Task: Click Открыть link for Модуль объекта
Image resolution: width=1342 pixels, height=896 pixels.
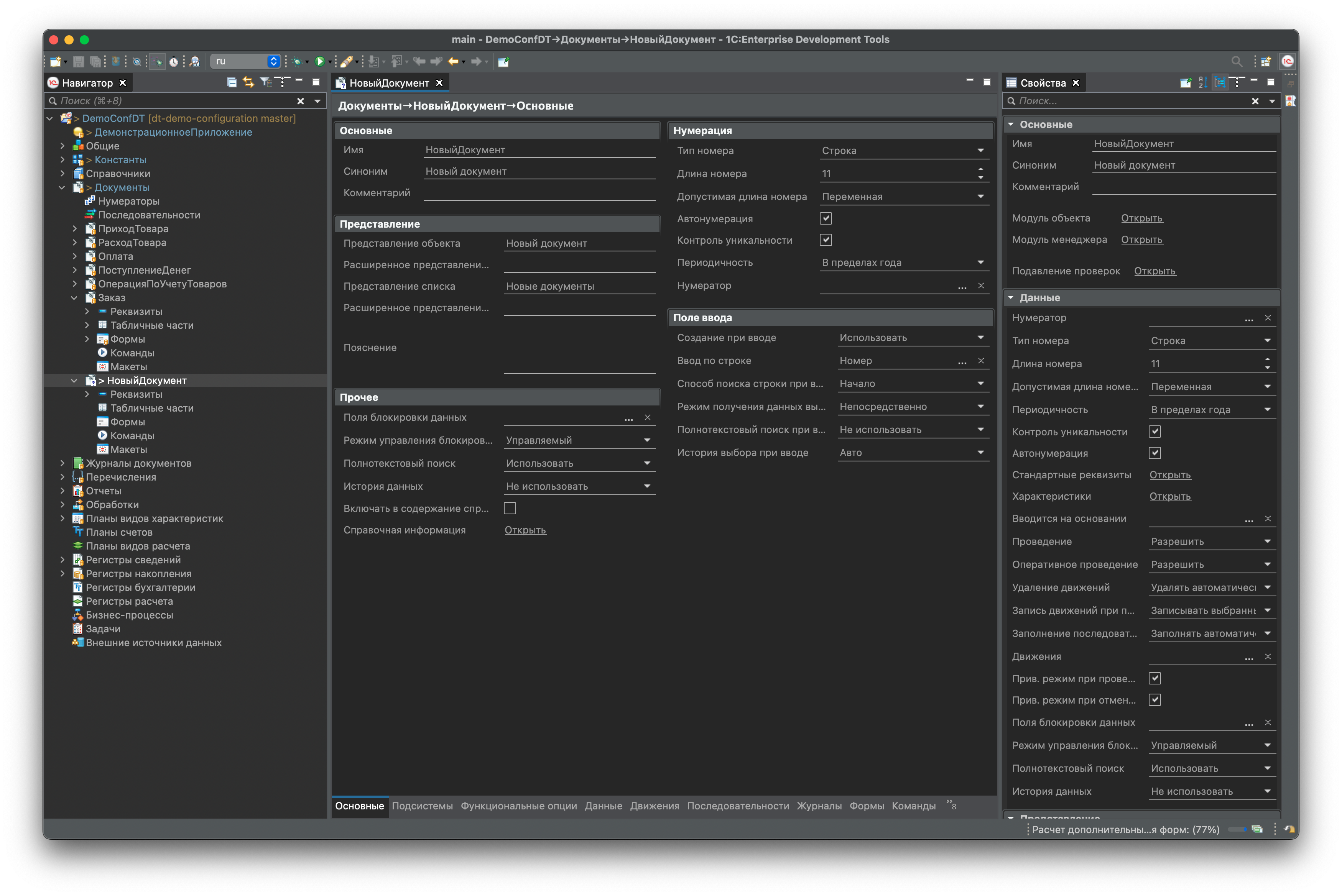Action: tap(1141, 218)
